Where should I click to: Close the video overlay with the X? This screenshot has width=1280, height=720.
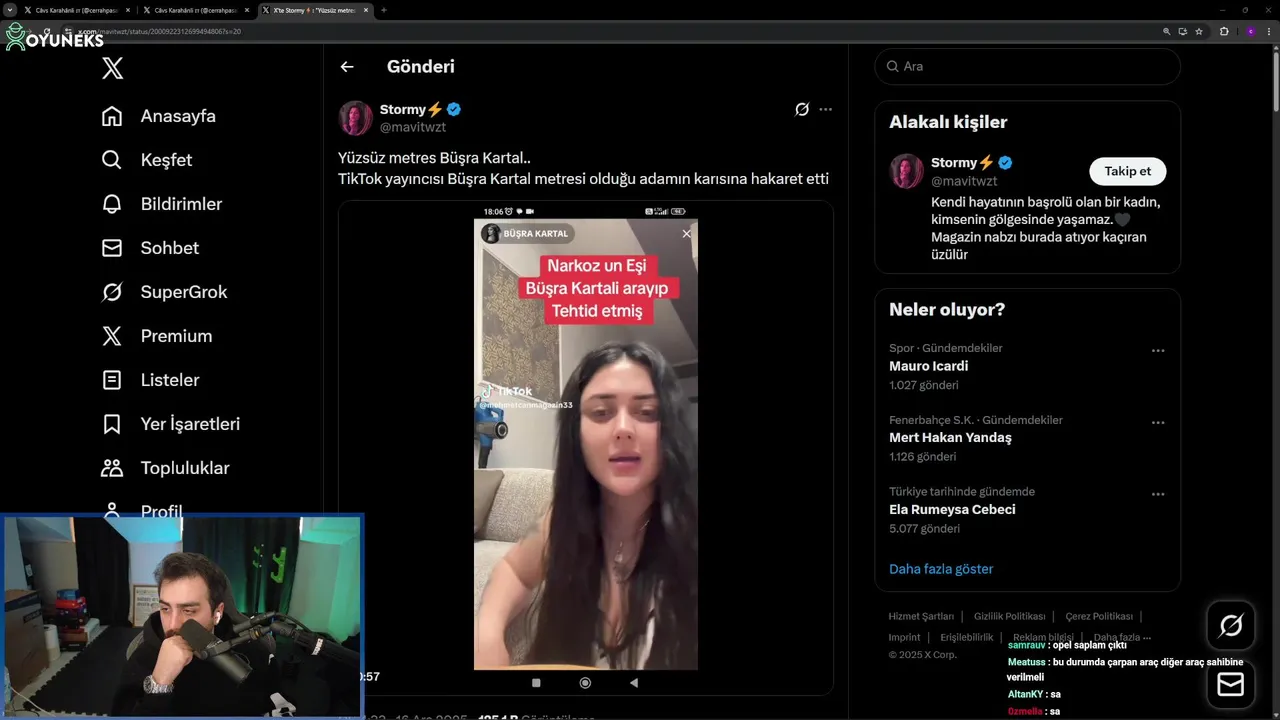pyautogui.click(x=686, y=234)
